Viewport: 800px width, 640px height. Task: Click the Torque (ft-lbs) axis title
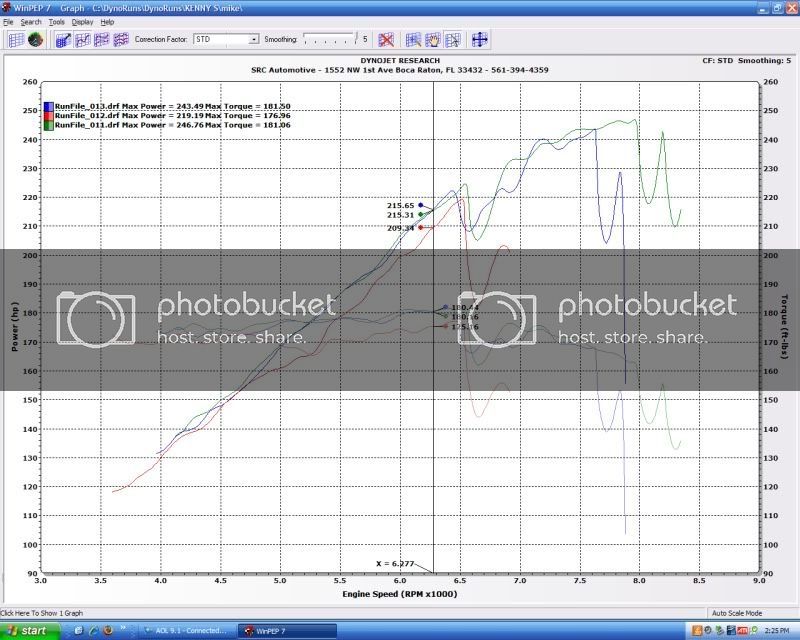point(785,327)
